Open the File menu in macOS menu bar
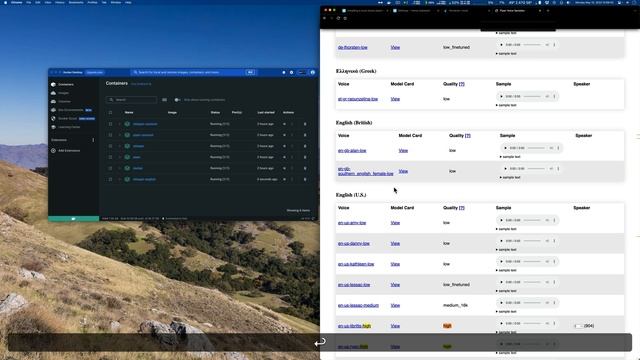This screenshot has width=640, height=360. click(x=29, y=2)
